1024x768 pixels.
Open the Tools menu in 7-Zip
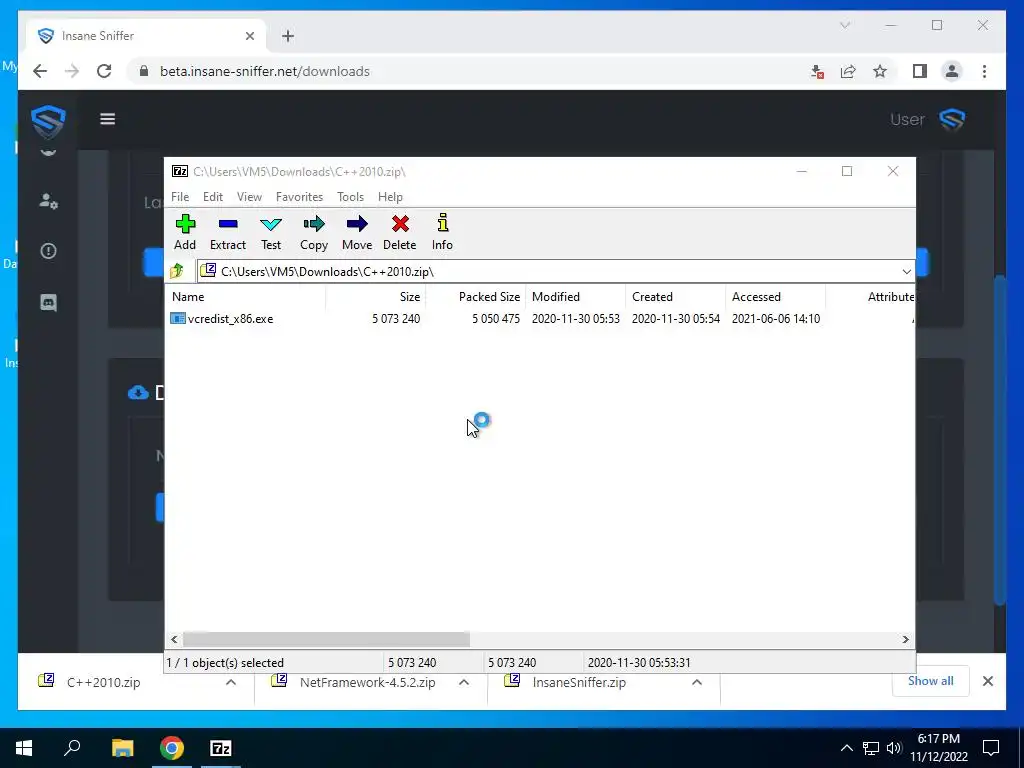click(350, 197)
